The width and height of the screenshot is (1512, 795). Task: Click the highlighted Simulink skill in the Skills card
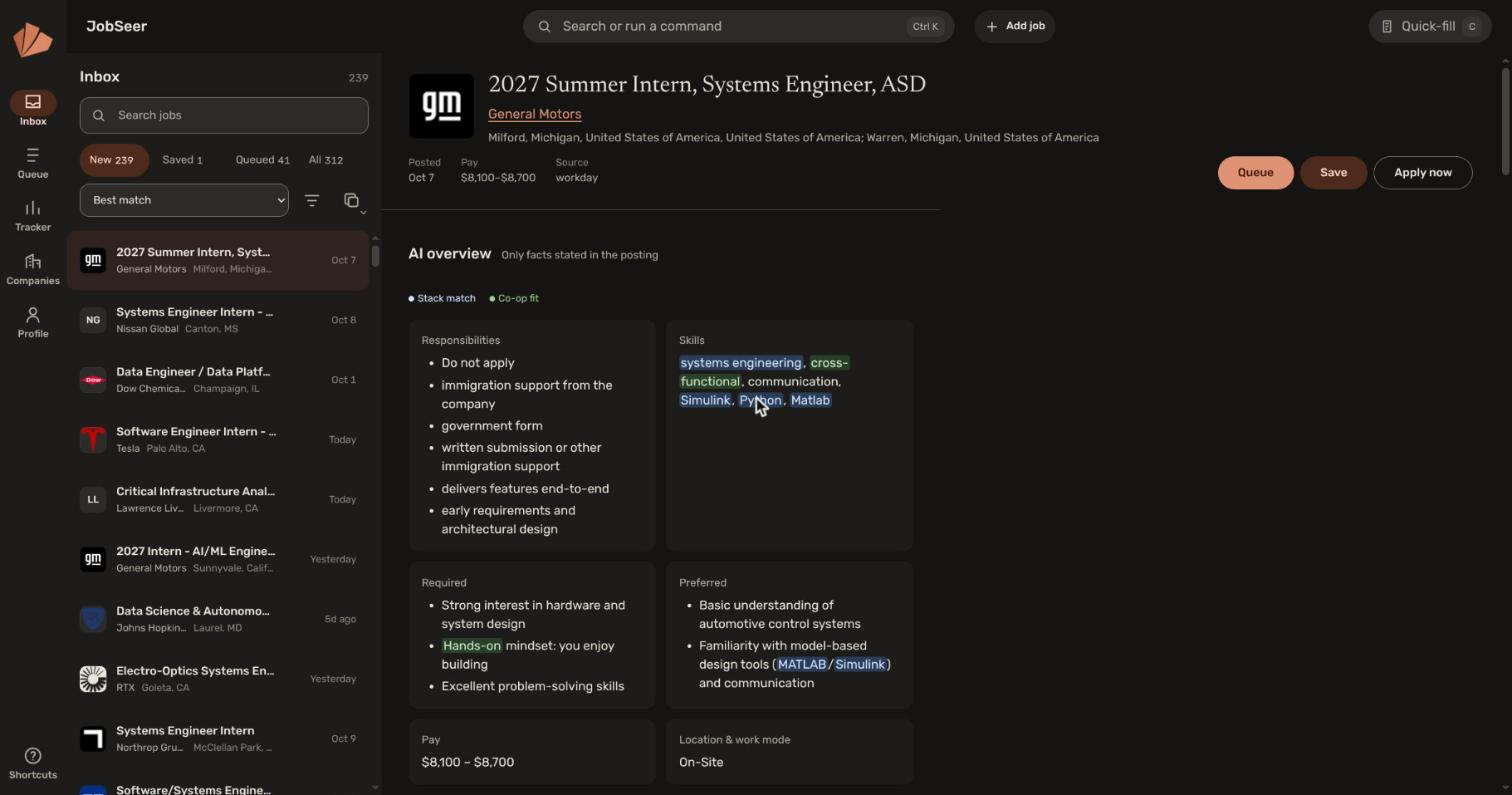[x=705, y=400]
